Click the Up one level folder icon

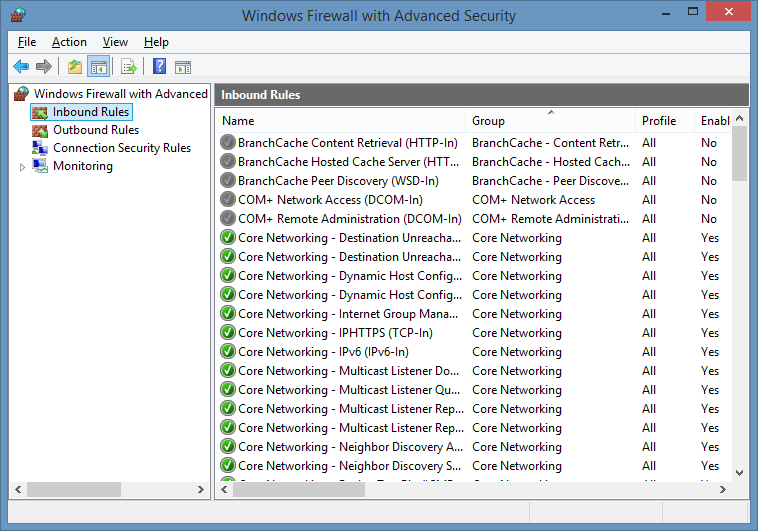pos(75,66)
